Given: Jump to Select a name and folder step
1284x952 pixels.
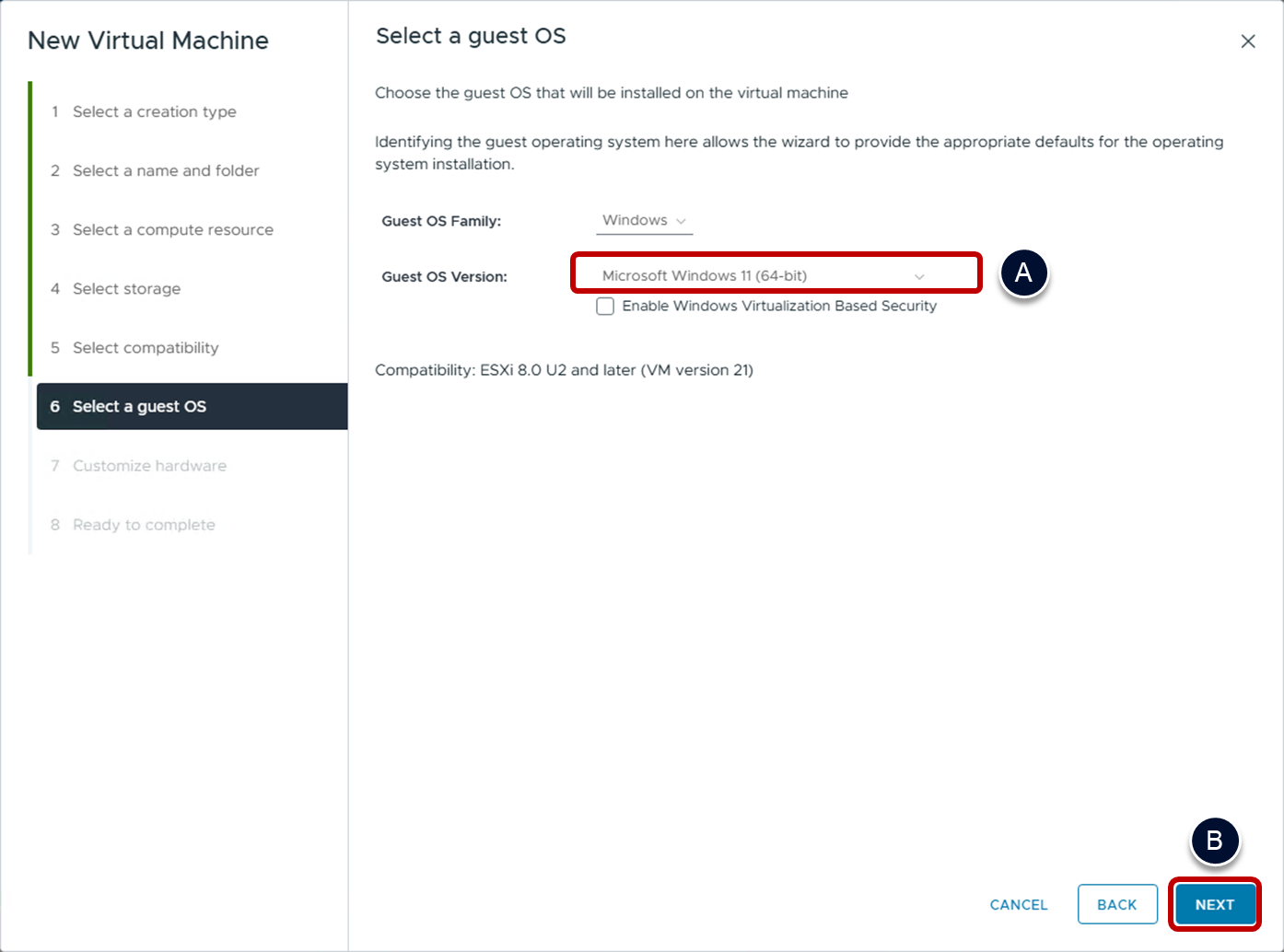Looking at the screenshot, I should [x=166, y=170].
